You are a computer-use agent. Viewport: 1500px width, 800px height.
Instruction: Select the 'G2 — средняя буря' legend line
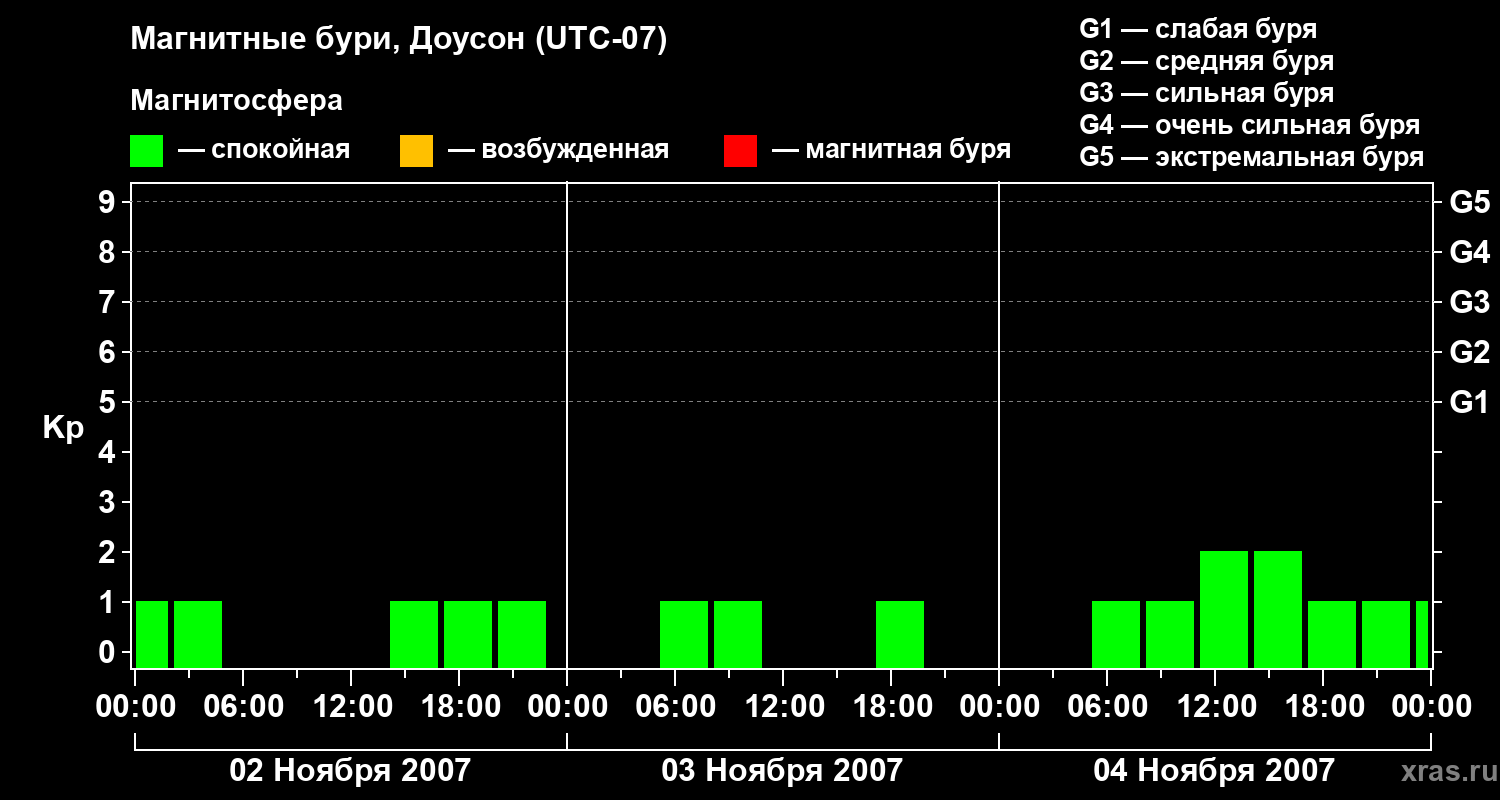tap(1206, 61)
